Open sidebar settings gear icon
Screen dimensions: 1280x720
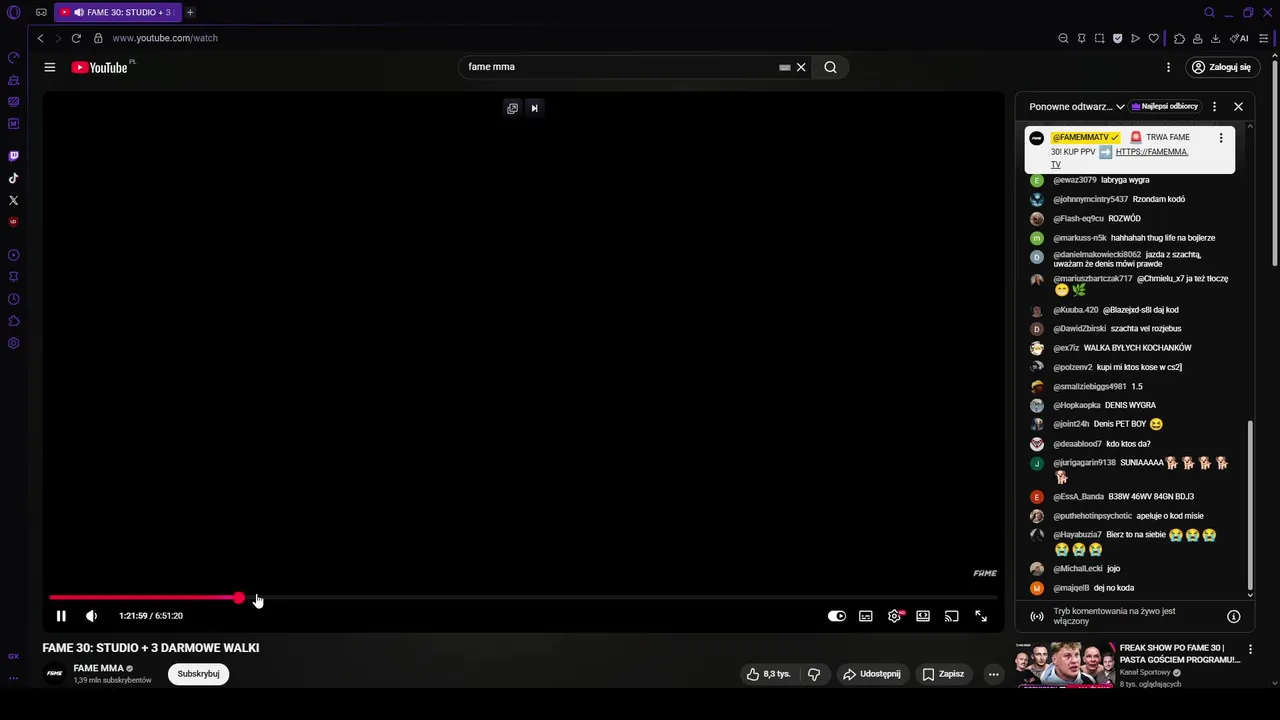(14, 343)
